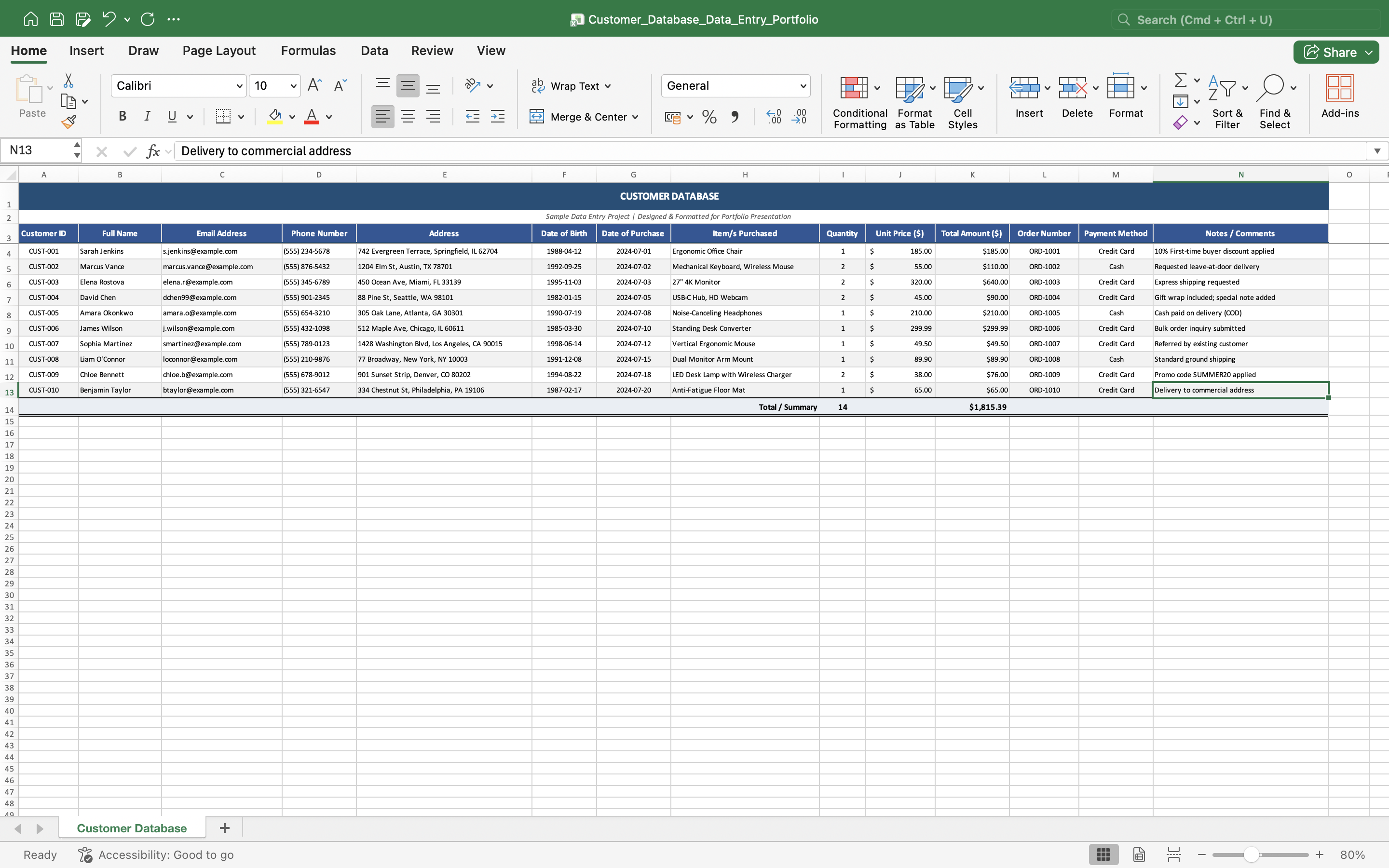This screenshot has height=868, width=1389.
Task: Apply Comma Style number format
Action: point(735,117)
